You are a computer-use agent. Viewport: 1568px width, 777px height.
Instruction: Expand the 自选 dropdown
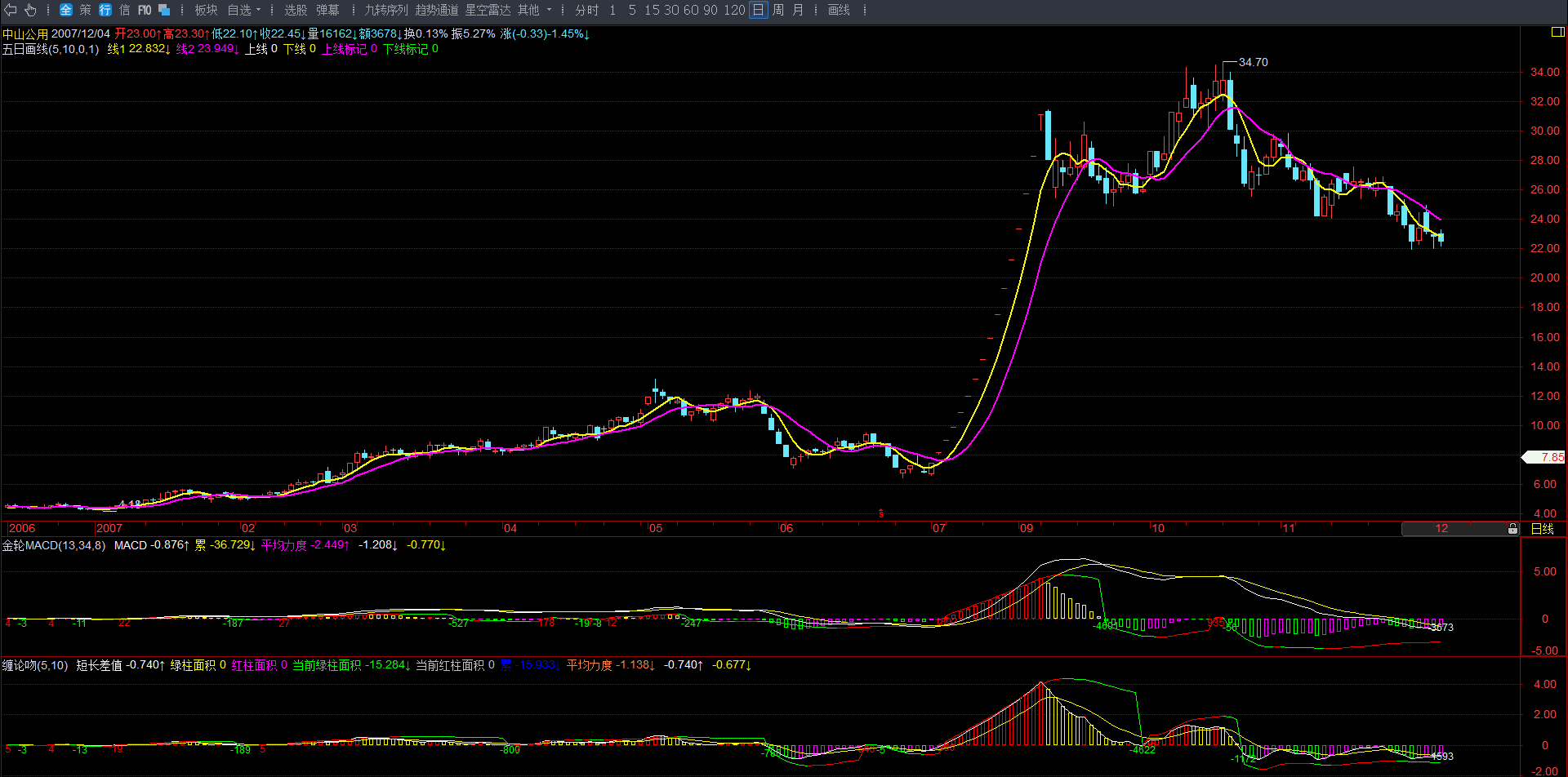point(244,10)
